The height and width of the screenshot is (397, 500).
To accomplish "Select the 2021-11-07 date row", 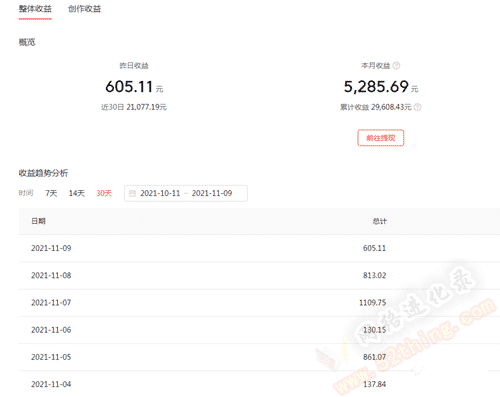I will 259,303.
